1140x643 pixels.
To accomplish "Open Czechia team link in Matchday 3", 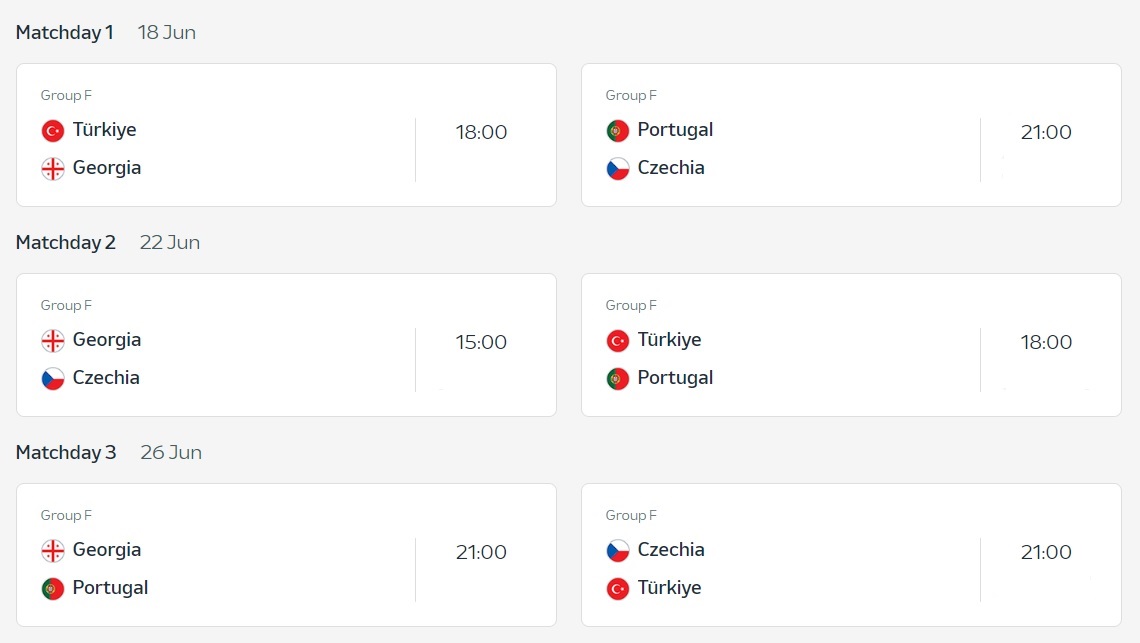I will [670, 550].
